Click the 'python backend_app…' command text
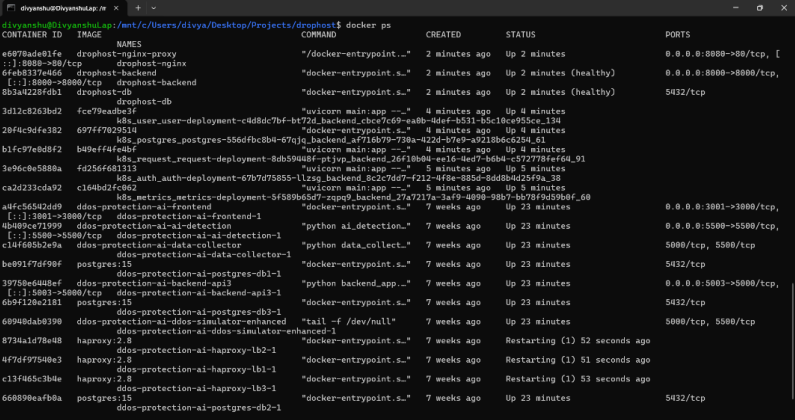 pyautogui.click(x=356, y=284)
